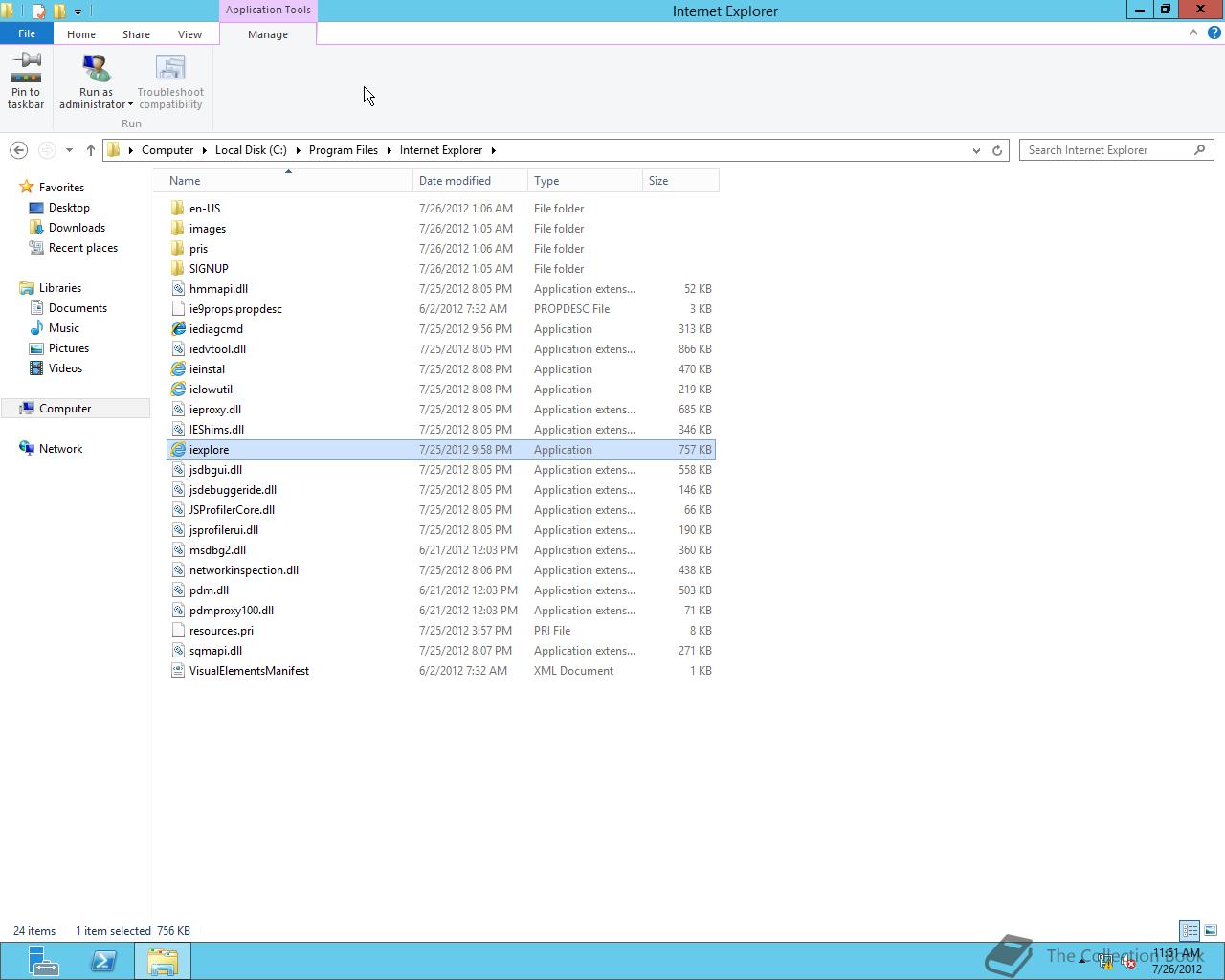Select the ie9props.propdesc file icon
Image resolution: width=1225 pixels, height=980 pixels.
[x=177, y=308]
